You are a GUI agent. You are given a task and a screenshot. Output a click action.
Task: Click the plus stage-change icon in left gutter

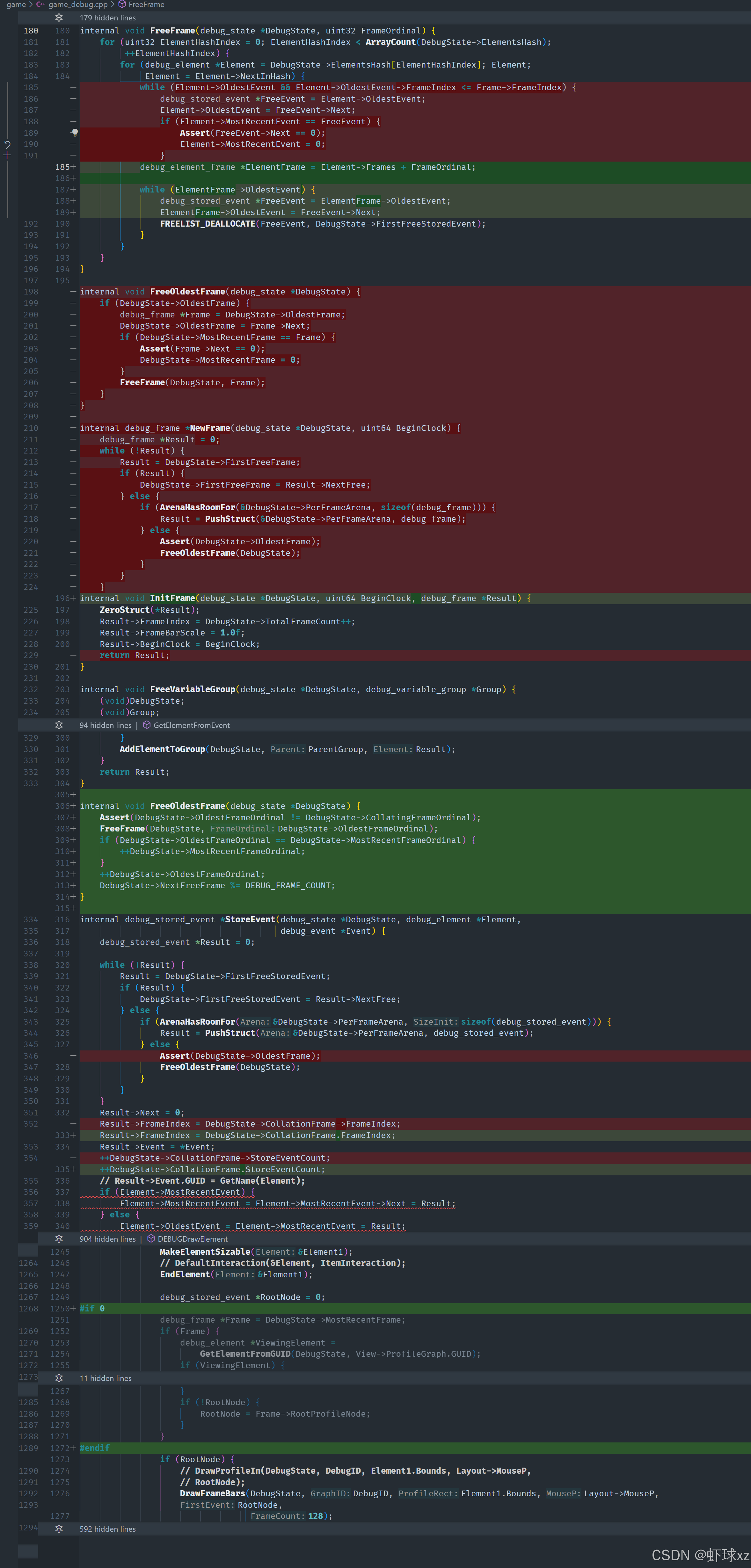pyautogui.click(x=7, y=156)
